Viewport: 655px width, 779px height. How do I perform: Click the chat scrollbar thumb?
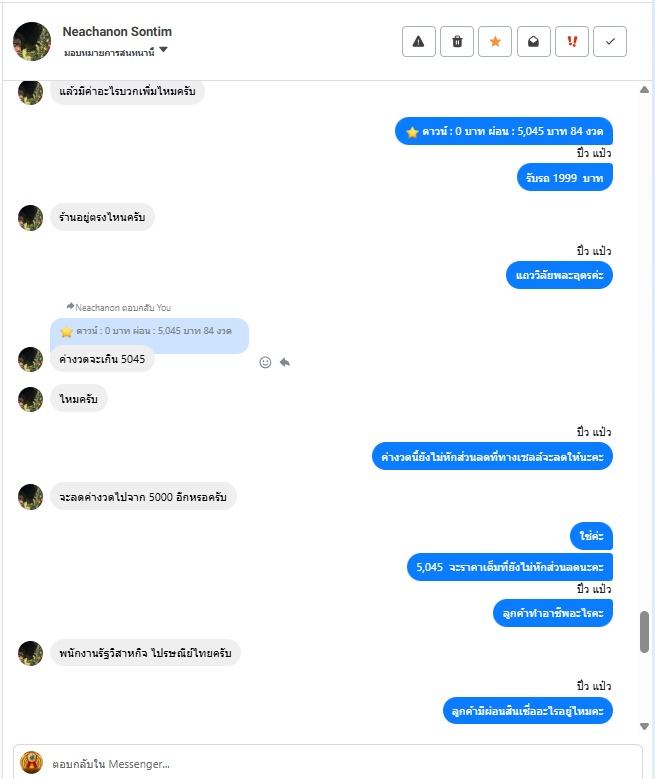coord(644,631)
